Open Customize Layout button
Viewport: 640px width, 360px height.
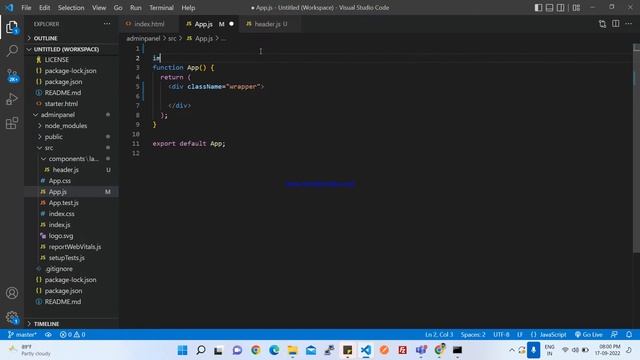576,8
